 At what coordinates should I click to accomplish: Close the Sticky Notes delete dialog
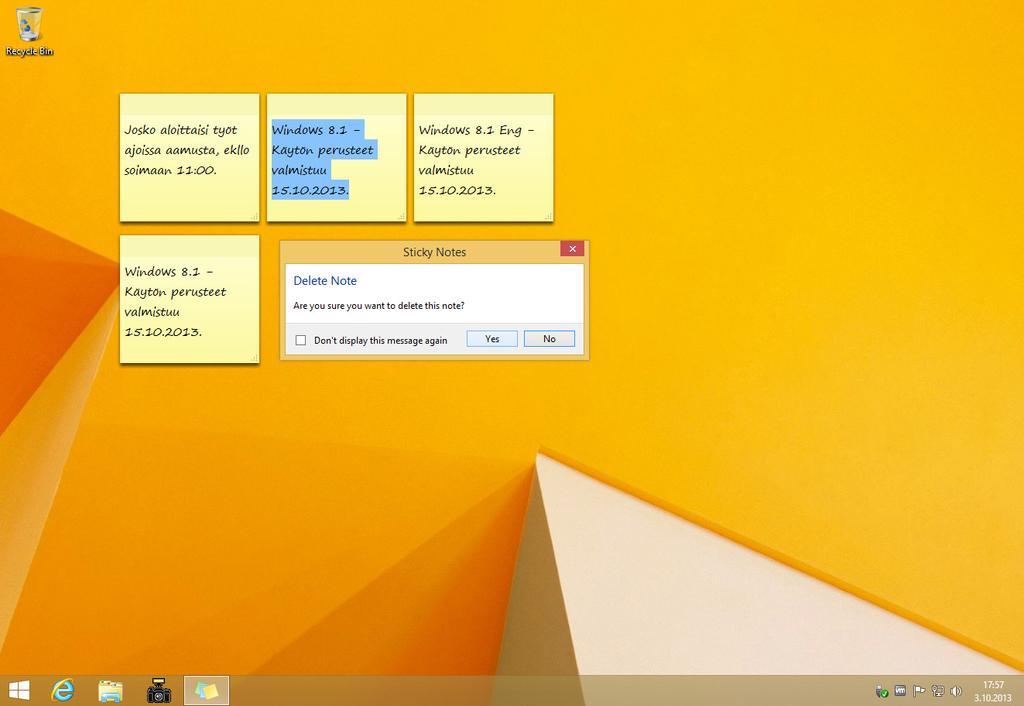point(572,249)
